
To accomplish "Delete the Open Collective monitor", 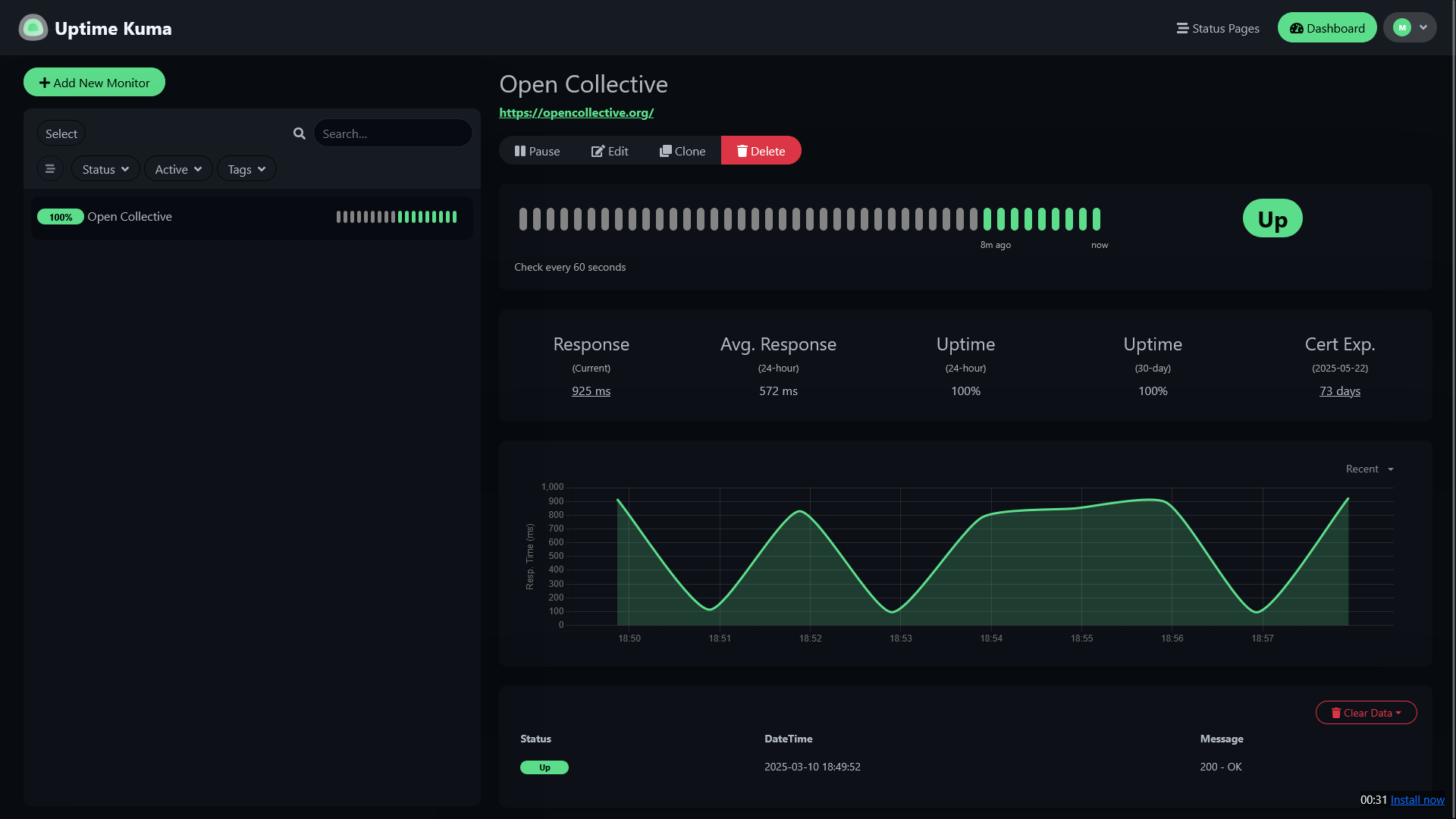I will pyautogui.click(x=761, y=151).
